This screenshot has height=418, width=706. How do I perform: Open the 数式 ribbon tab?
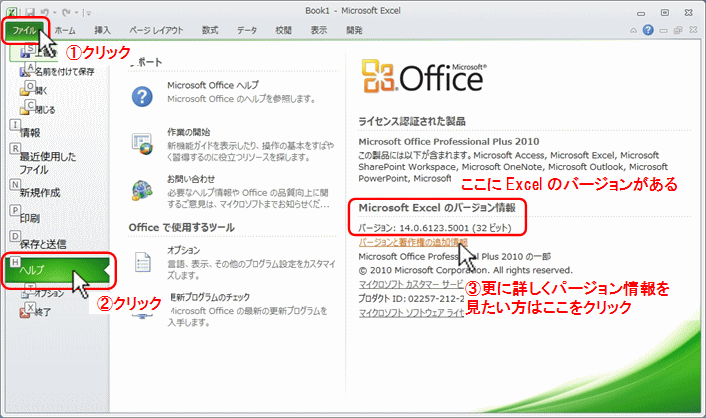pos(210,31)
